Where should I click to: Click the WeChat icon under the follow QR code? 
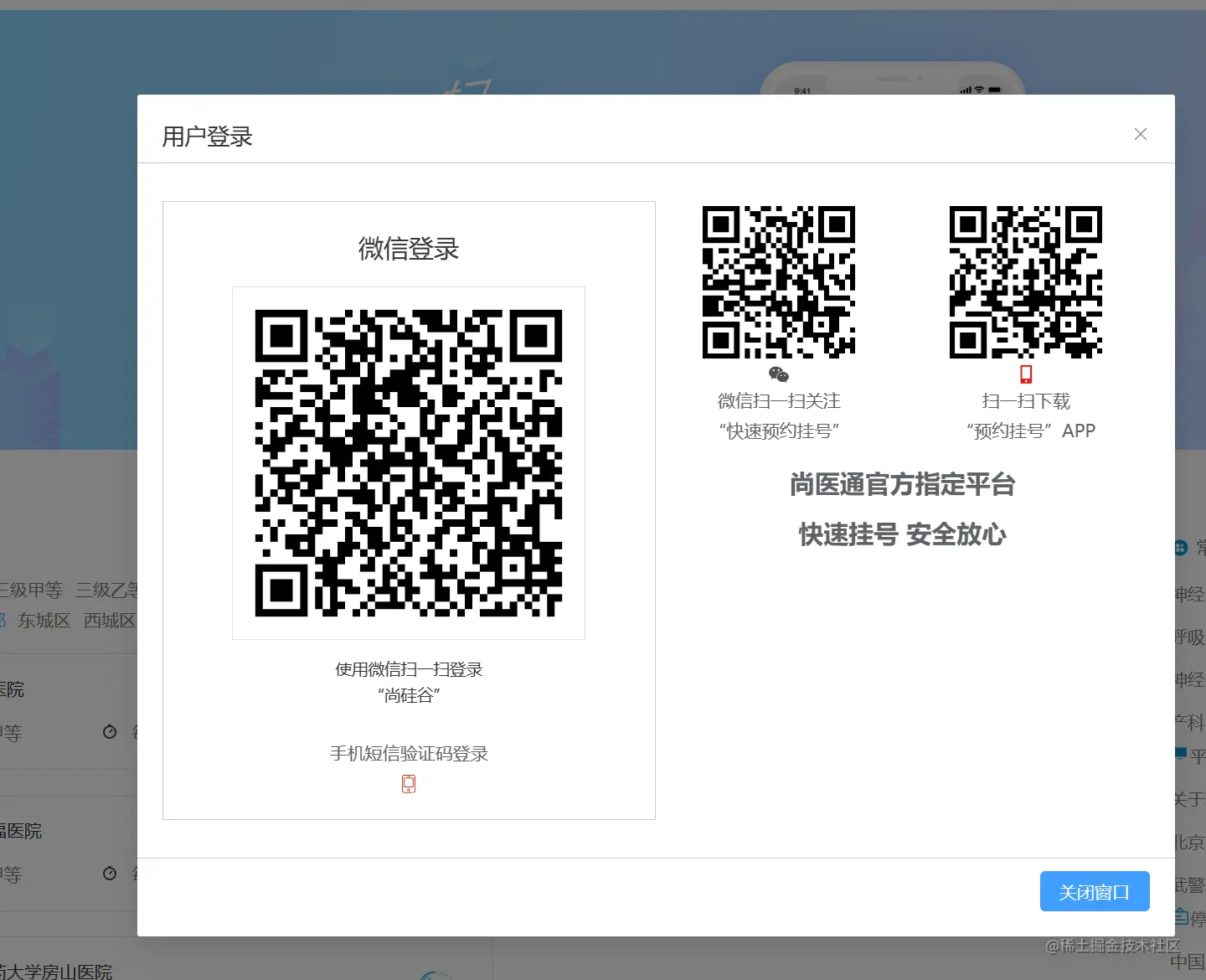[779, 374]
